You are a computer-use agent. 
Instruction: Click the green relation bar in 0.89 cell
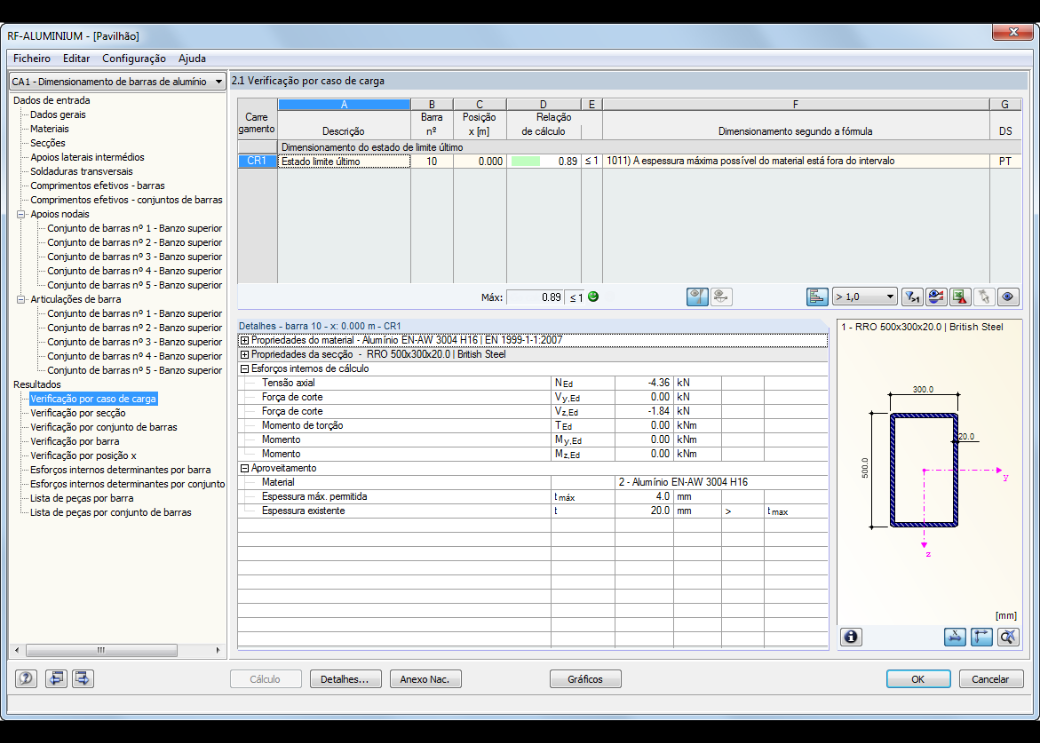526,161
